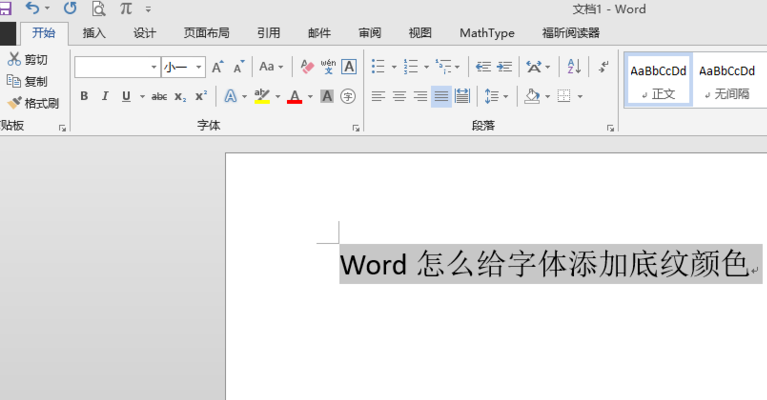Open Text Effects glowing A button
Image resolution: width=767 pixels, height=400 pixels.
pos(230,96)
